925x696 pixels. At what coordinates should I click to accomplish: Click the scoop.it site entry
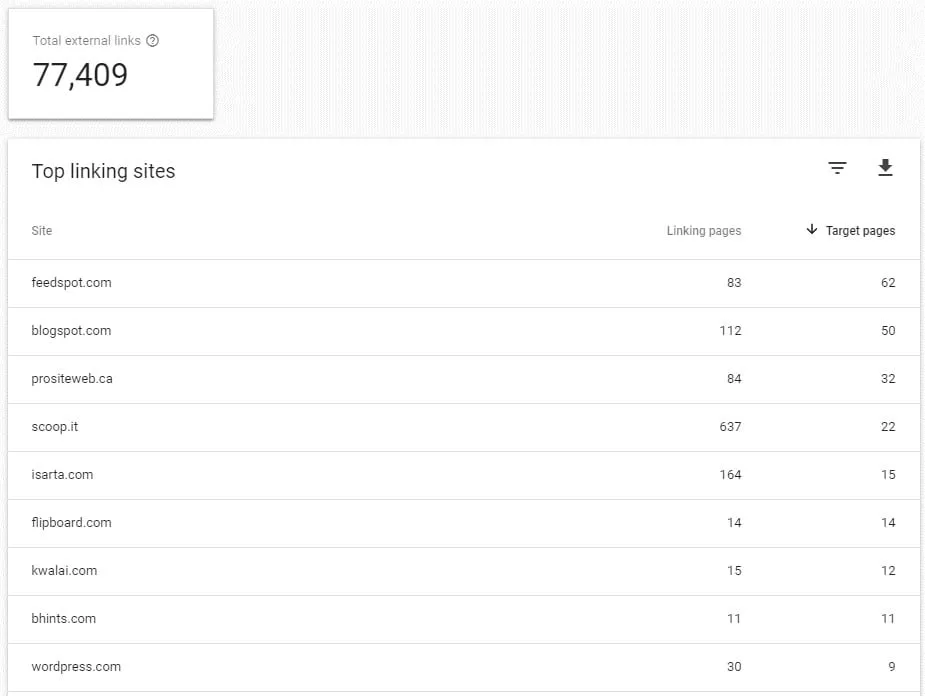click(55, 426)
